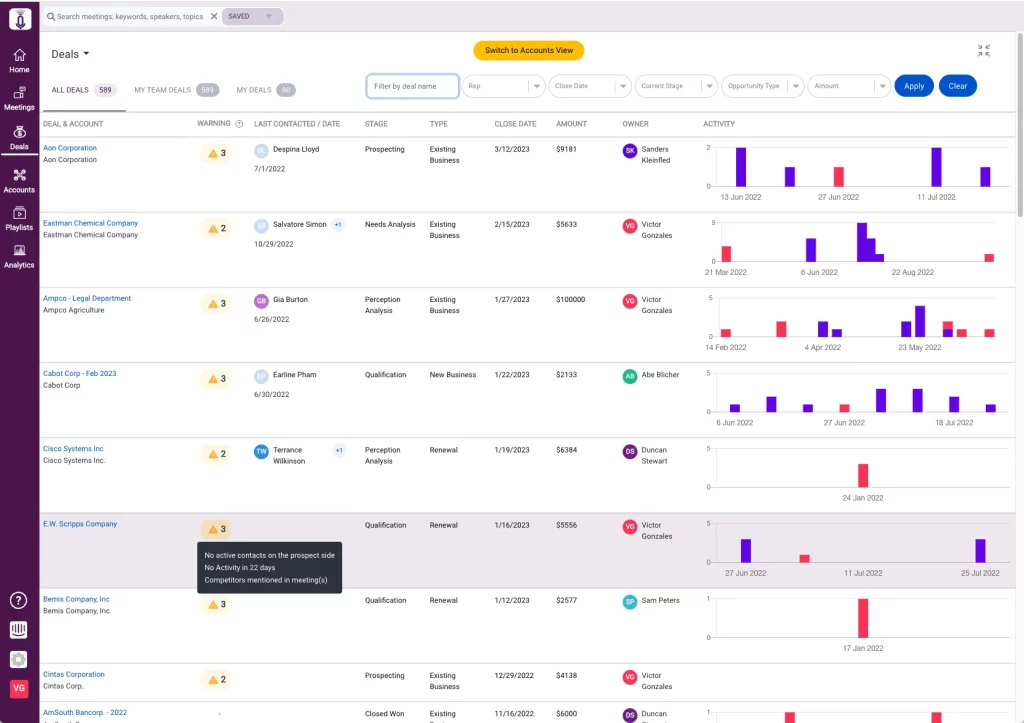Click the AMOUNT column header

pyautogui.click(x=571, y=124)
